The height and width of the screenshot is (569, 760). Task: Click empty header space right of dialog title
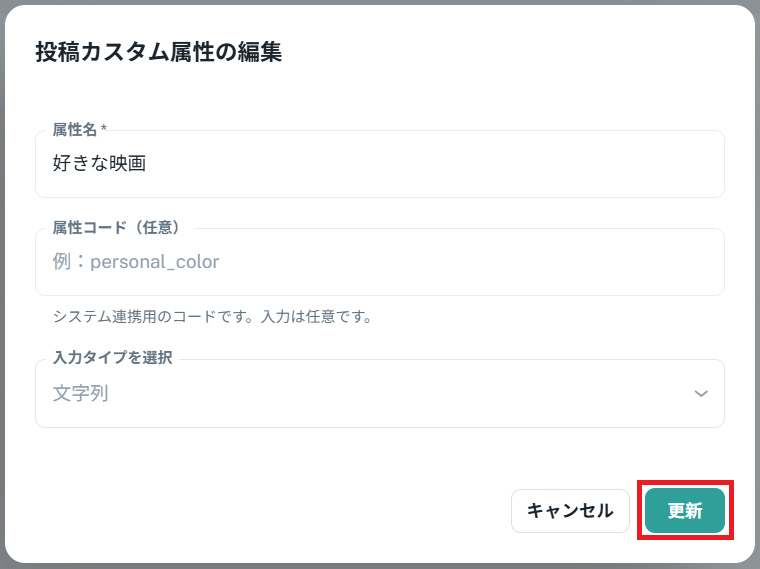(x=520, y=53)
